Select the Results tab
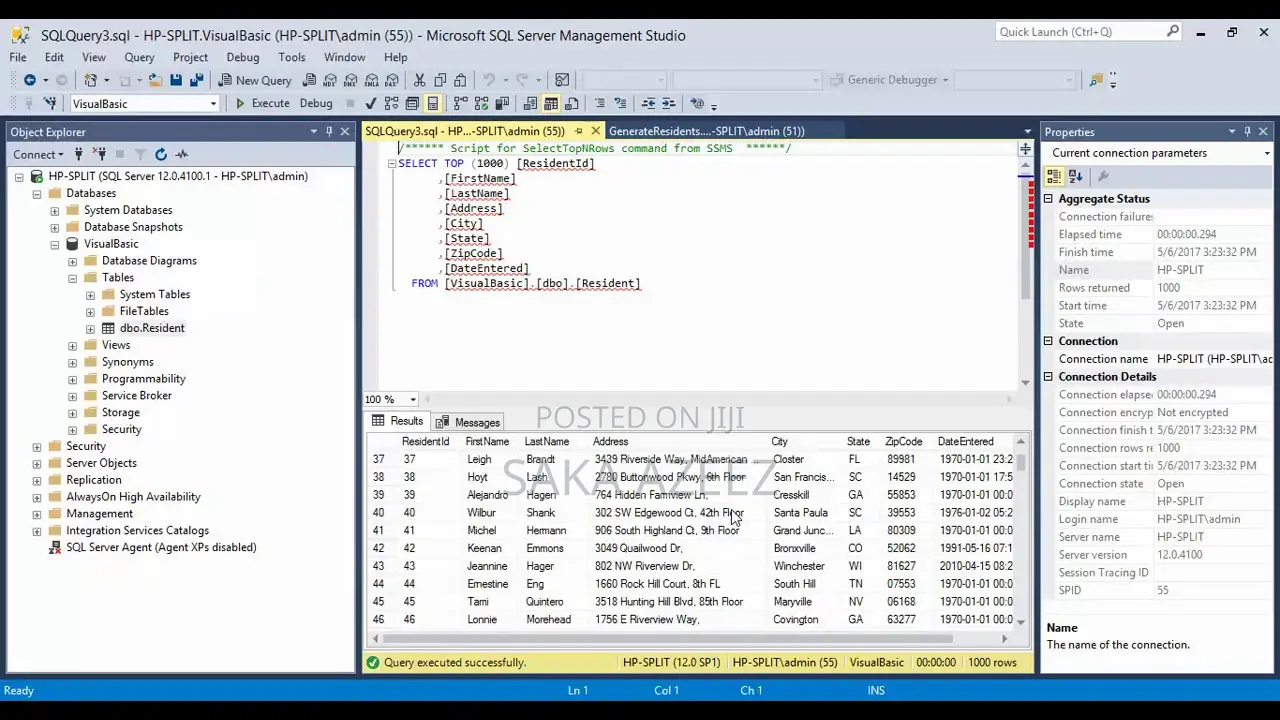The width and height of the screenshot is (1280, 720). (x=398, y=422)
